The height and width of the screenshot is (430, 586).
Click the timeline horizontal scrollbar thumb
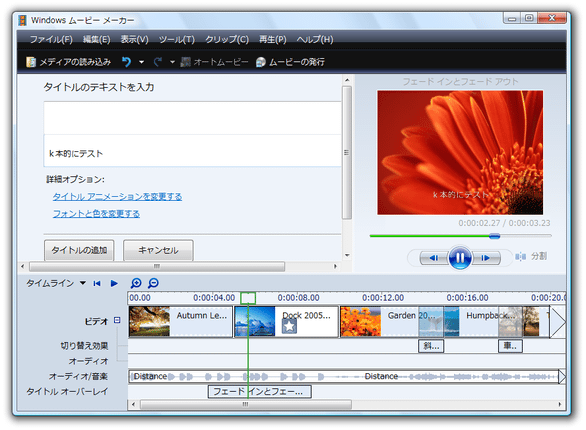[246, 404]
